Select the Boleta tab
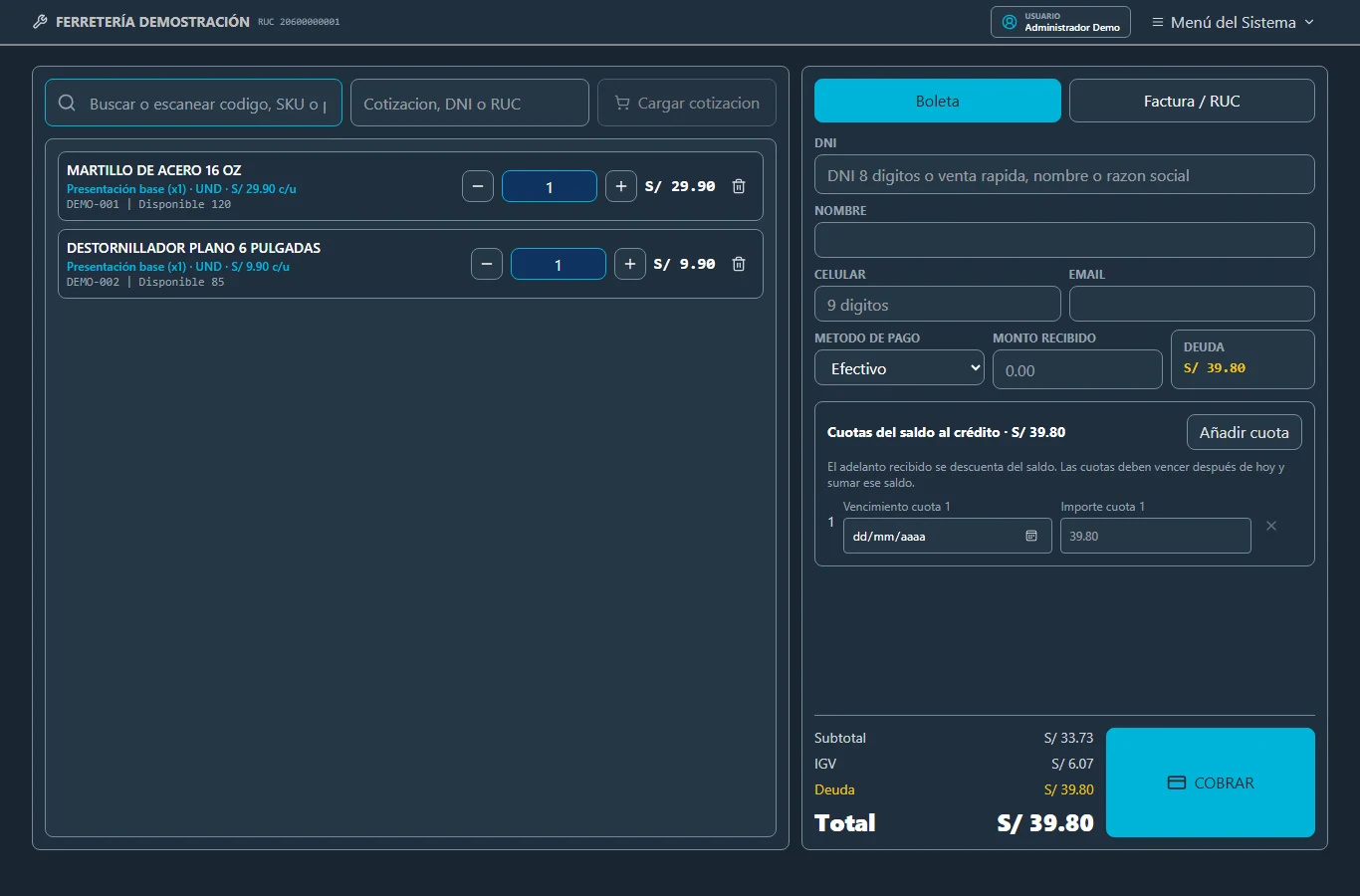Viewport: 1360px width, 896px height. click(938, 101)
